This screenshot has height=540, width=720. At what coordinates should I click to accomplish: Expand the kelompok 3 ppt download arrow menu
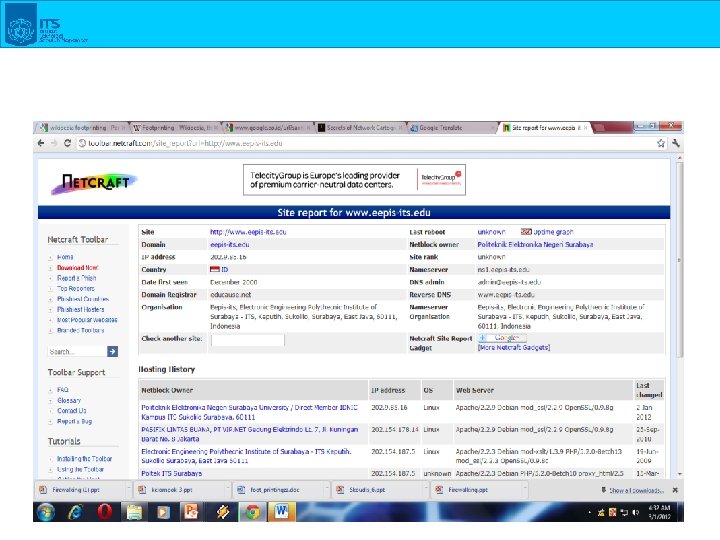tap(228, 490)
